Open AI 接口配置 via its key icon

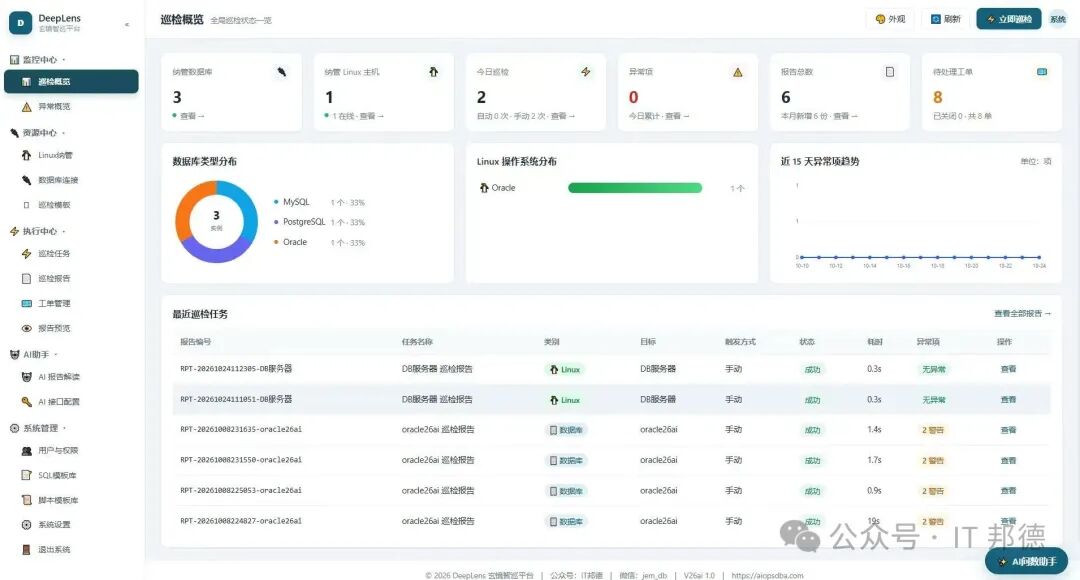coord(26,402)
